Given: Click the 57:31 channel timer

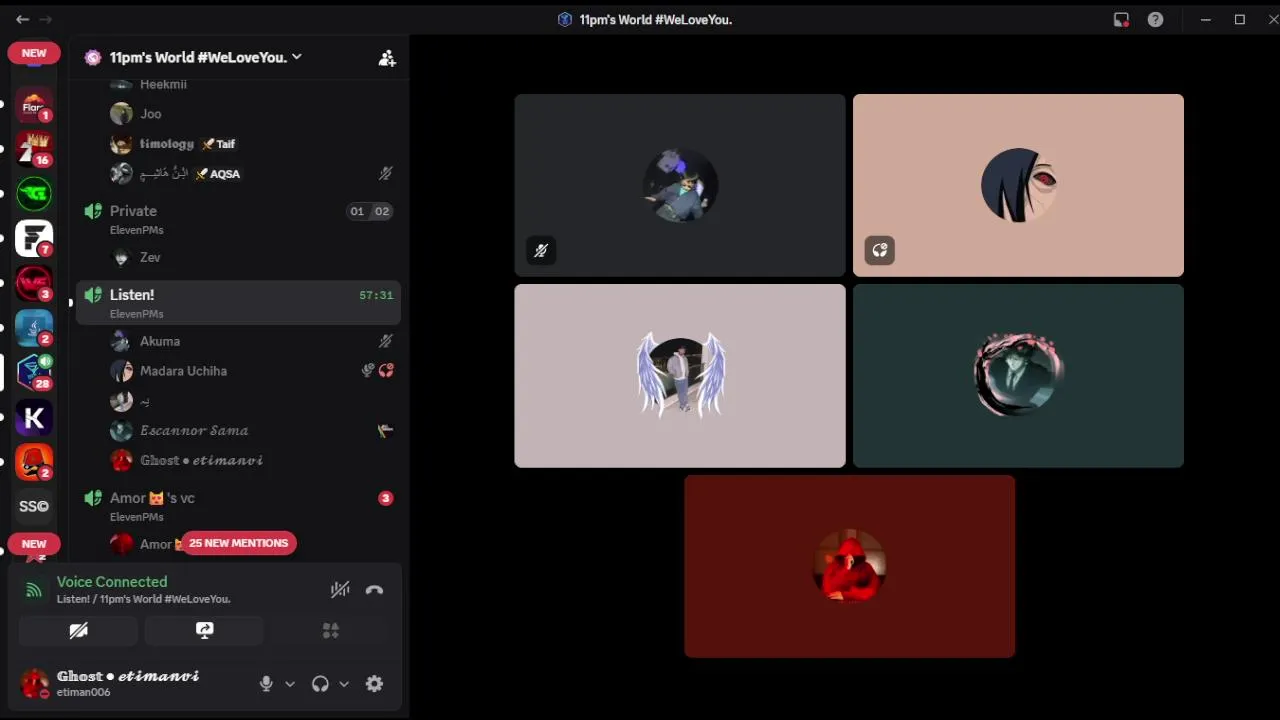Looking at the screenshot, I should (x=376, y=295).
